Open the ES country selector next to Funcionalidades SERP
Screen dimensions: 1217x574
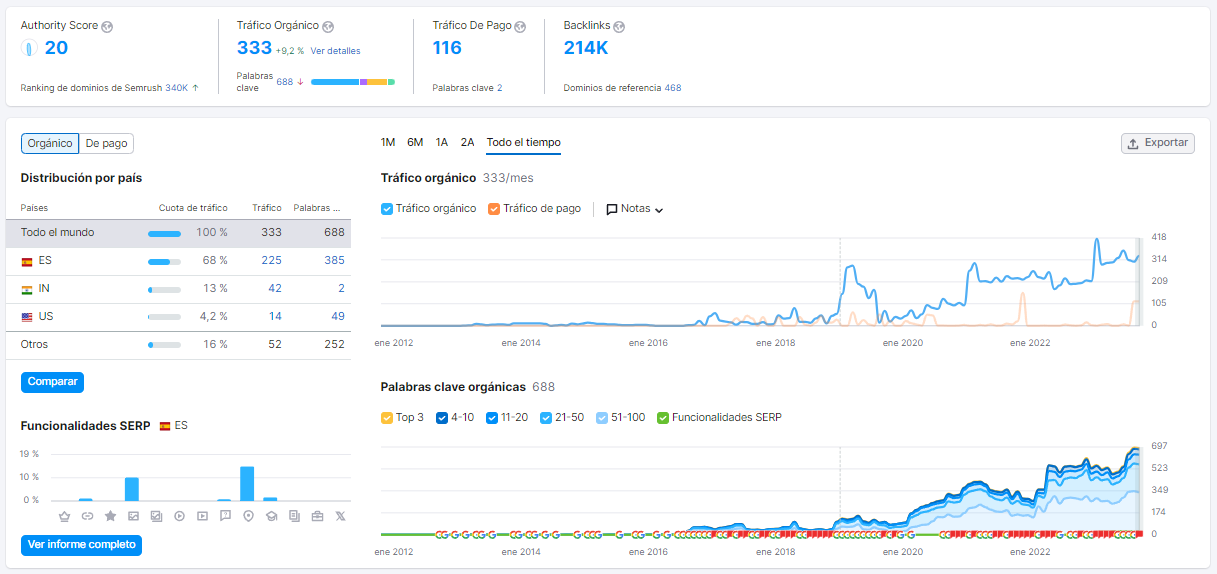(173, 425)
